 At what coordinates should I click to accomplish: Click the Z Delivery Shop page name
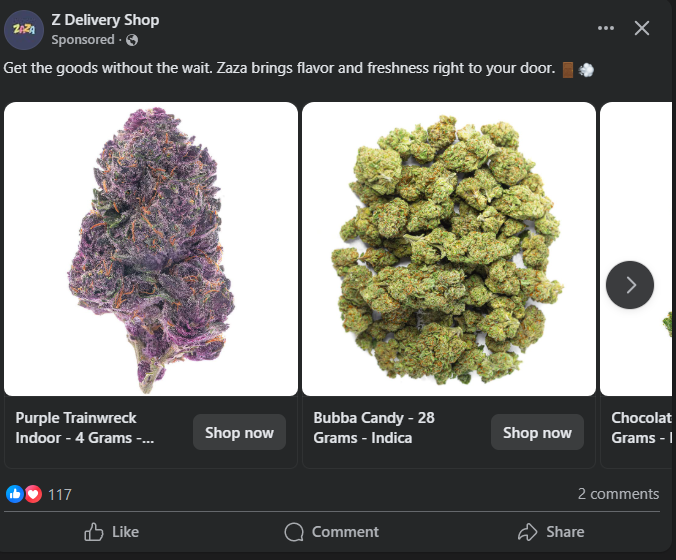tap(105, 20)
